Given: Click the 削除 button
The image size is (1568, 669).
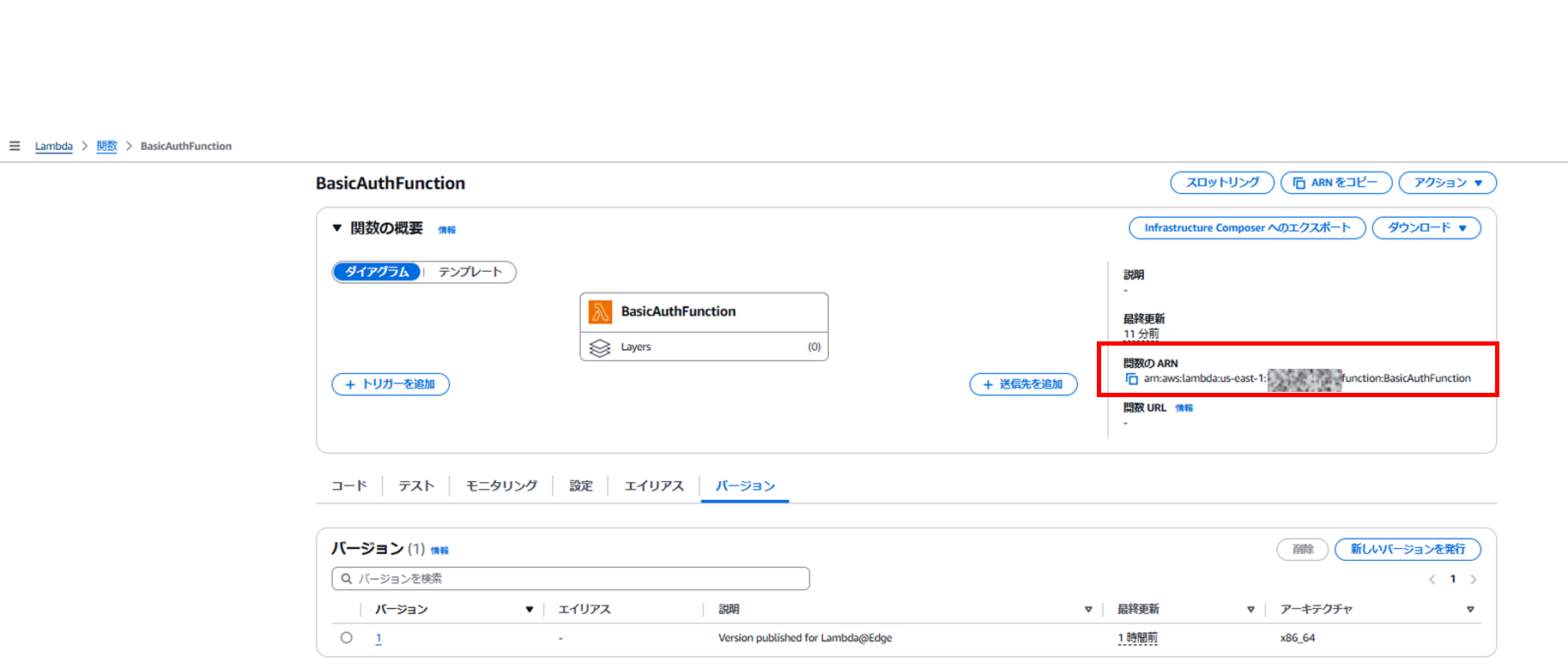Looking at the screenshot, I should click(x=1303, y=549).
